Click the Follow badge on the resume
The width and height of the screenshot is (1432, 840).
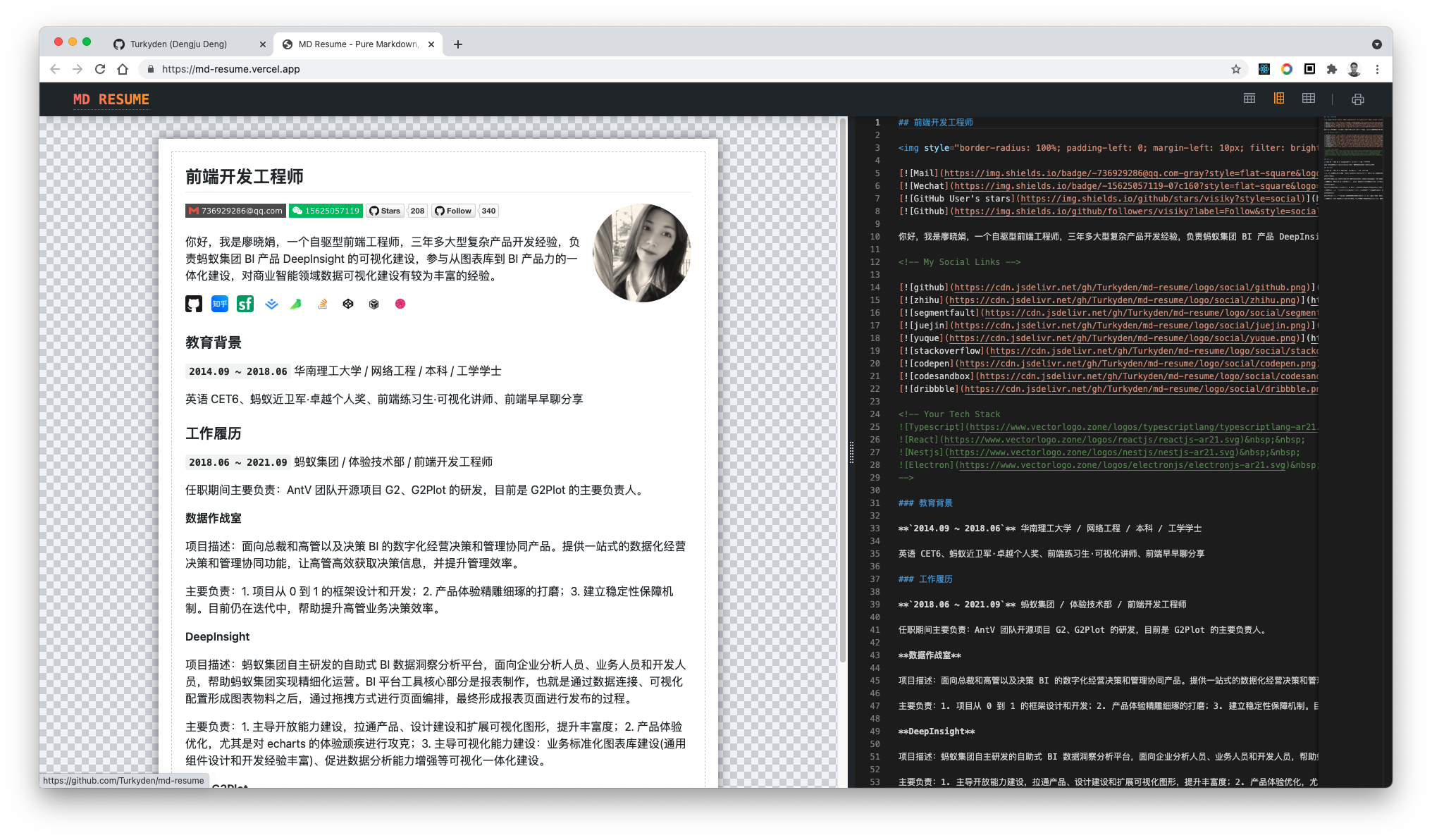coord(453,210)
